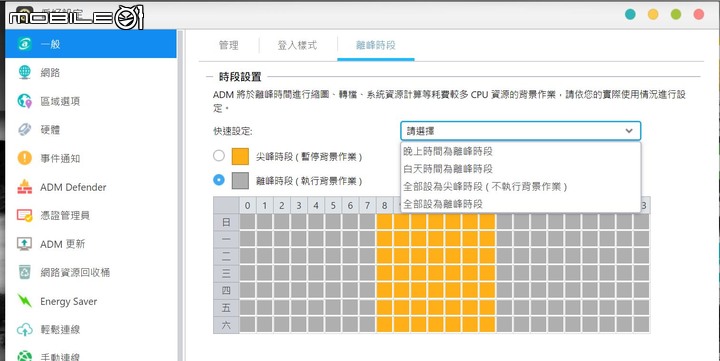The image size is (720, 361).
Task: Open the 區域選項 regional options icon
Action: [x=25, y=101]
